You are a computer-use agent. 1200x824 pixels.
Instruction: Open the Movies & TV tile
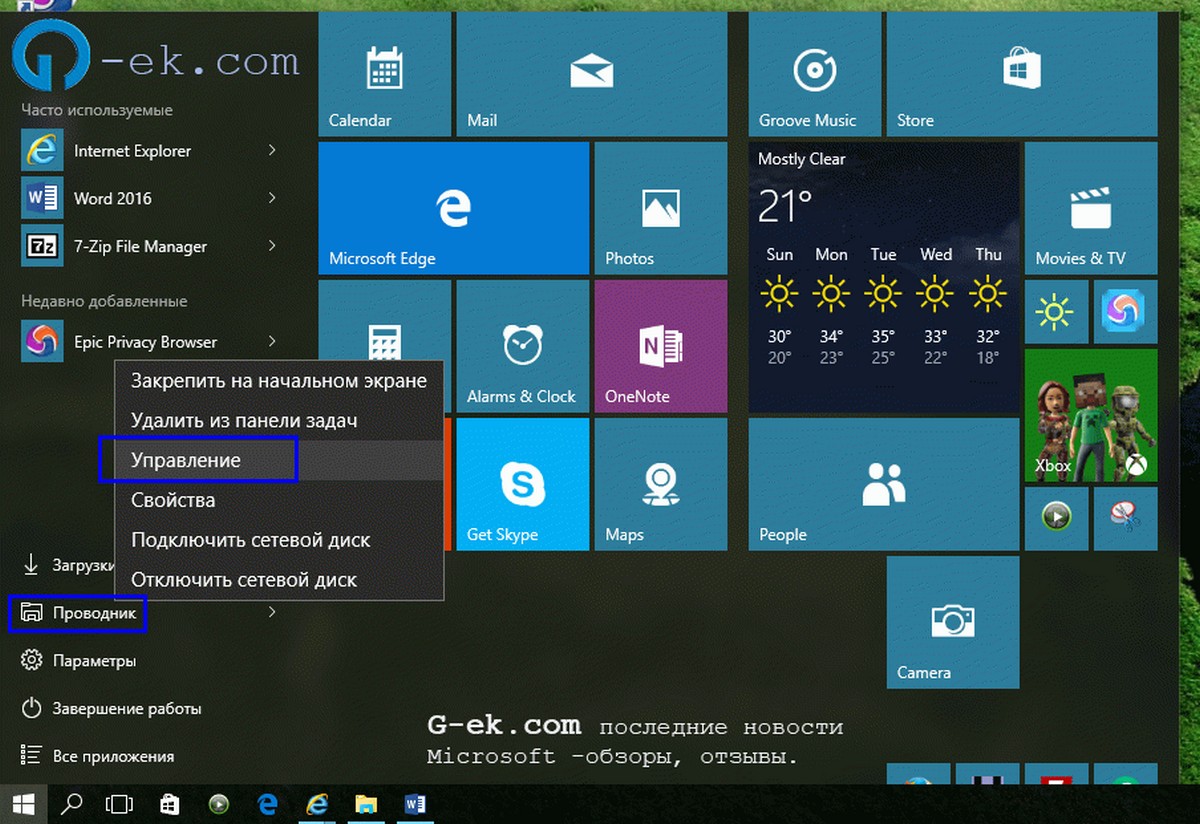(x=1091, y=208)
